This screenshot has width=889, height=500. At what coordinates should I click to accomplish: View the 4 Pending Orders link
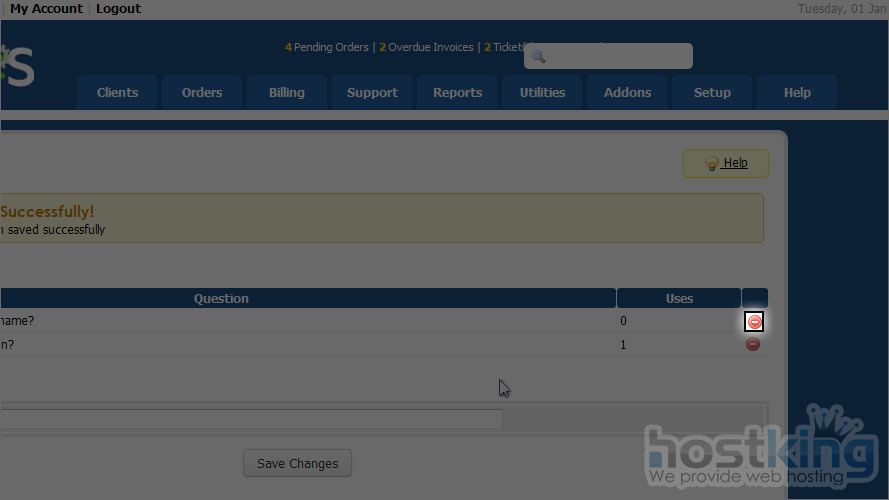click(327, 47)
